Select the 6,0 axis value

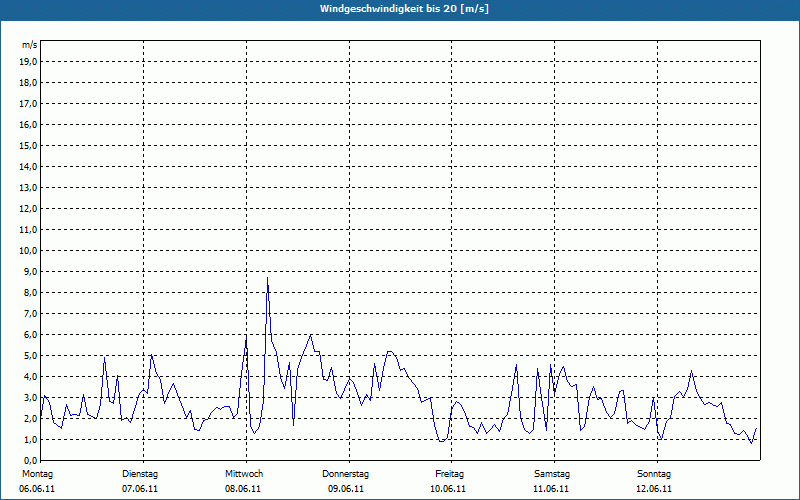[30, 335]
